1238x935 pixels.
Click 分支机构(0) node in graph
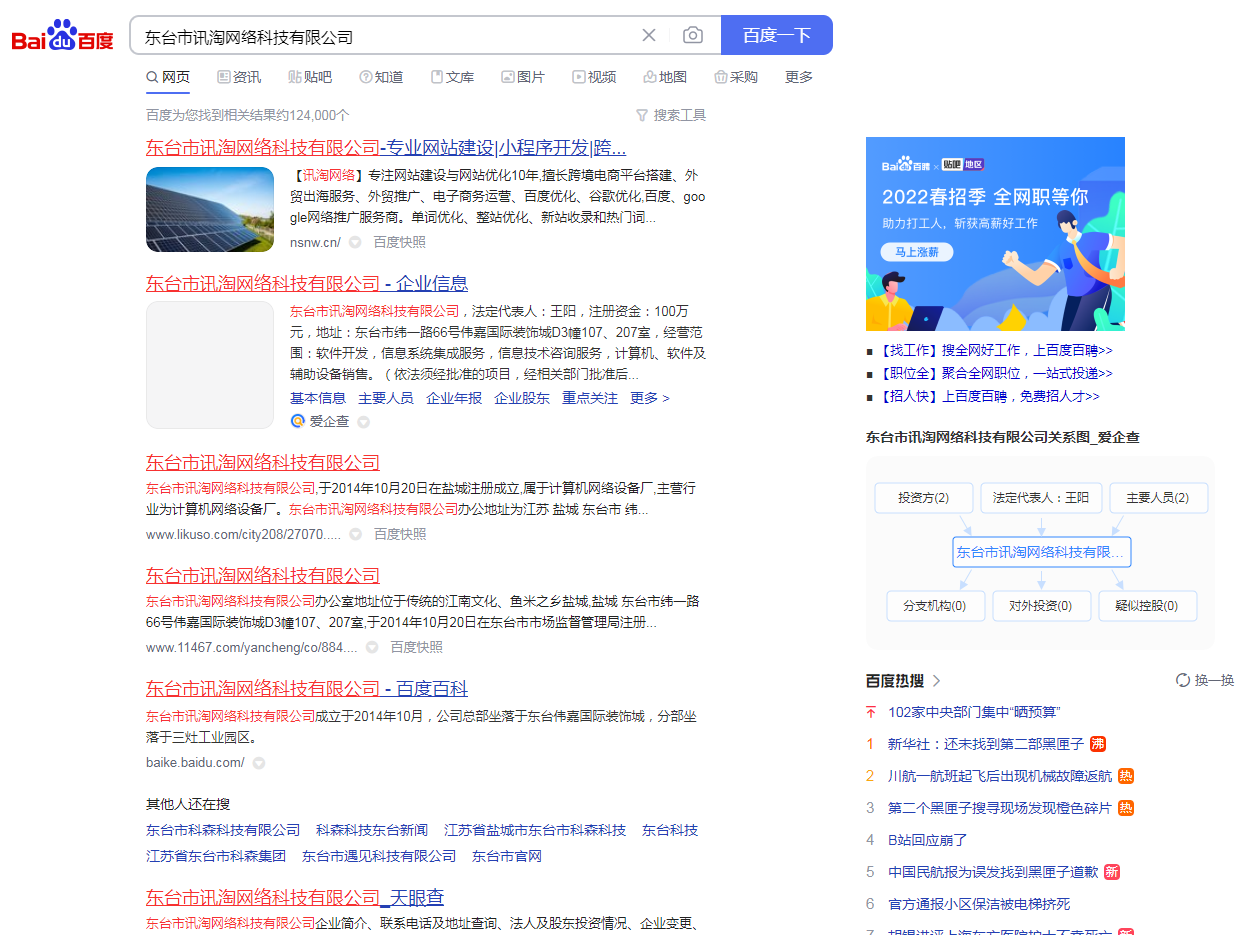(935, 606)
